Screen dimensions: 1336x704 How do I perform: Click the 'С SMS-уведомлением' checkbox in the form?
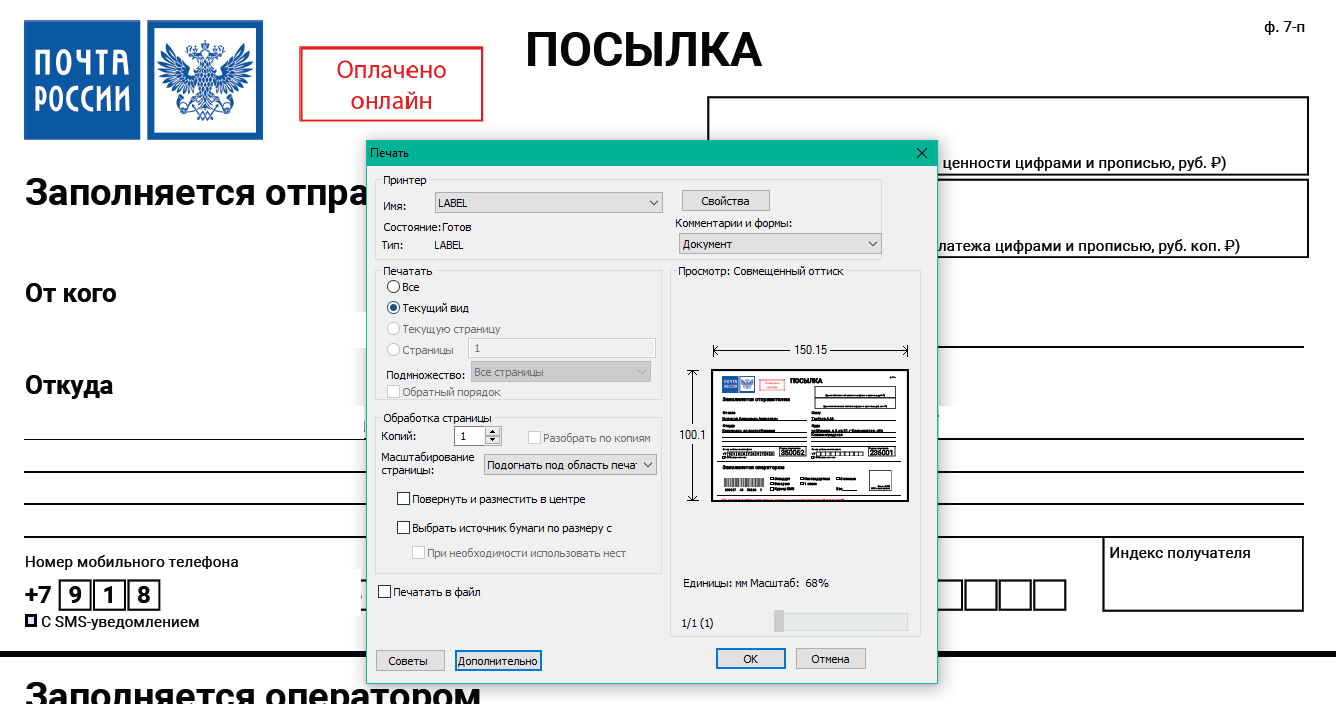coord(31,621)
